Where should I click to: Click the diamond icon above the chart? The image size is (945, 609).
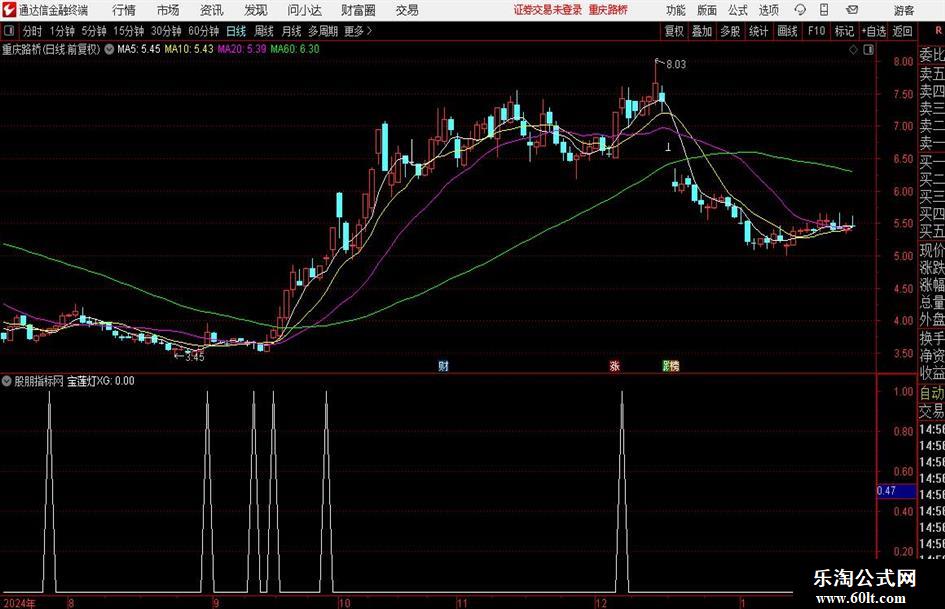coord(853,50)
